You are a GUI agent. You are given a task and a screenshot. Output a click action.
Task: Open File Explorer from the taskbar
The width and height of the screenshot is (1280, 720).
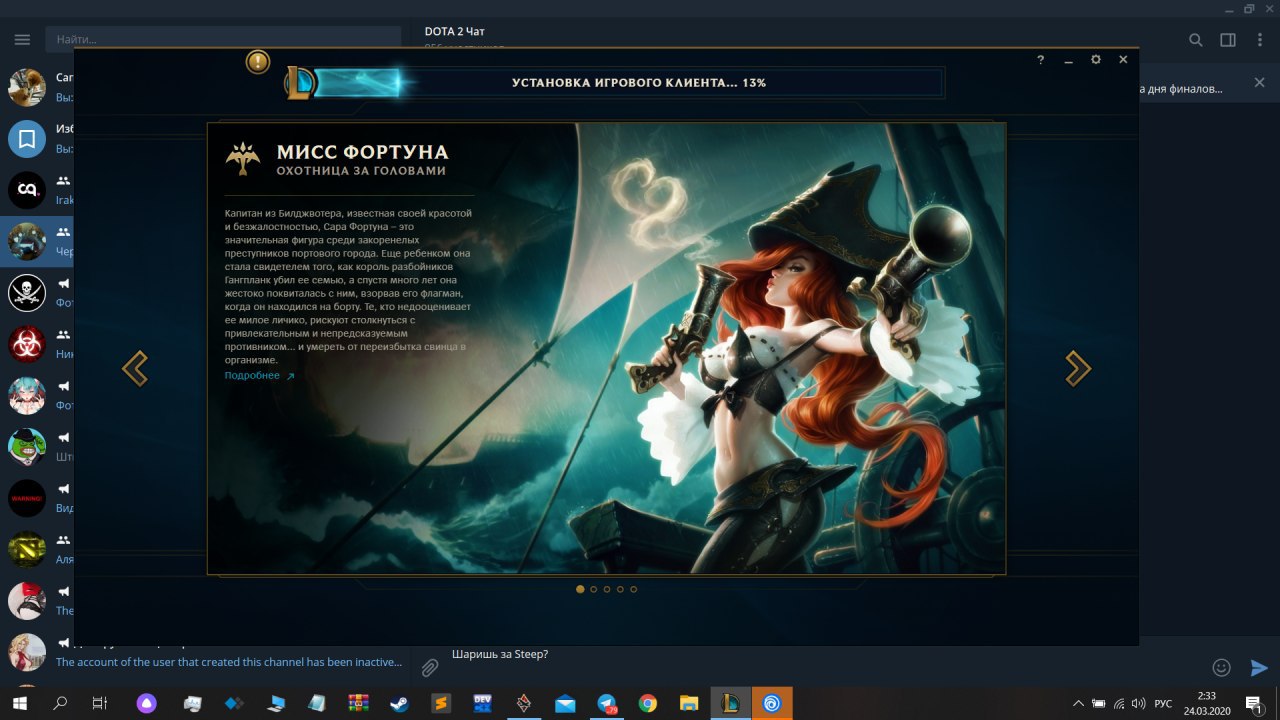click(x=689, y=703)
